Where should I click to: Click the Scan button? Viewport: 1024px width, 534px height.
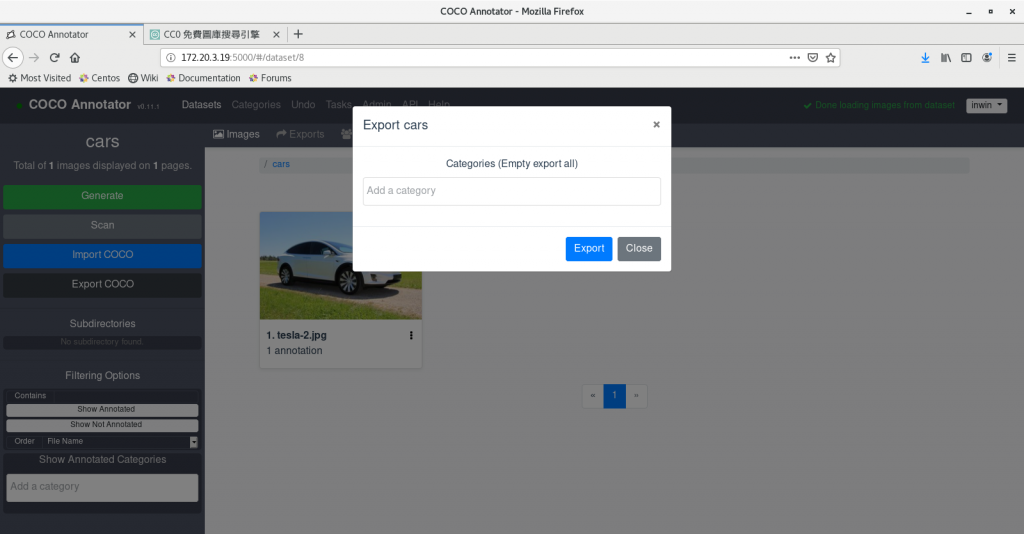click(103, 226)
